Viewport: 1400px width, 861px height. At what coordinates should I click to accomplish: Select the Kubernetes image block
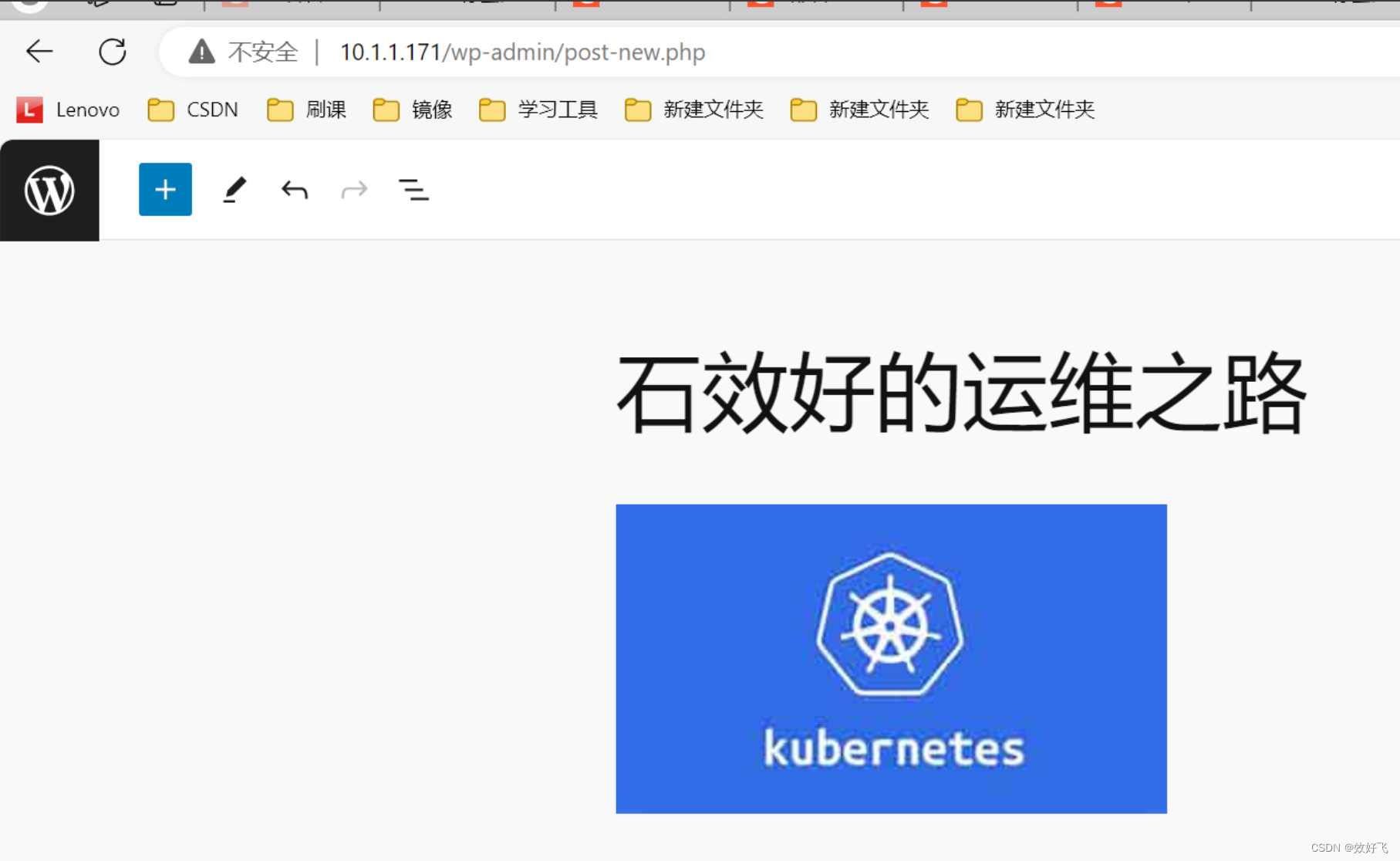891,659
